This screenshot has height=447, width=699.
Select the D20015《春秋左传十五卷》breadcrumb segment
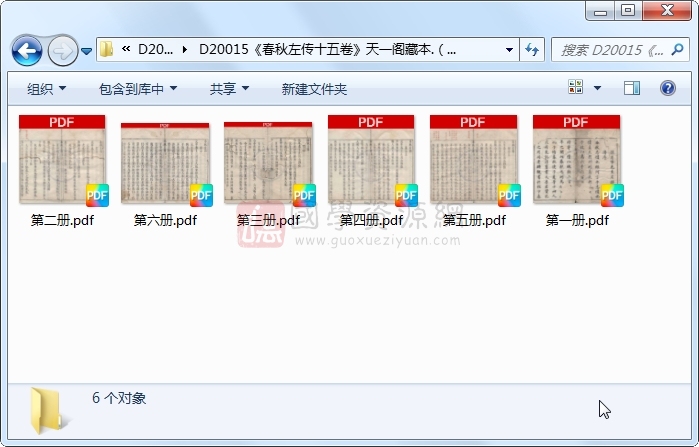click(327, 49)
